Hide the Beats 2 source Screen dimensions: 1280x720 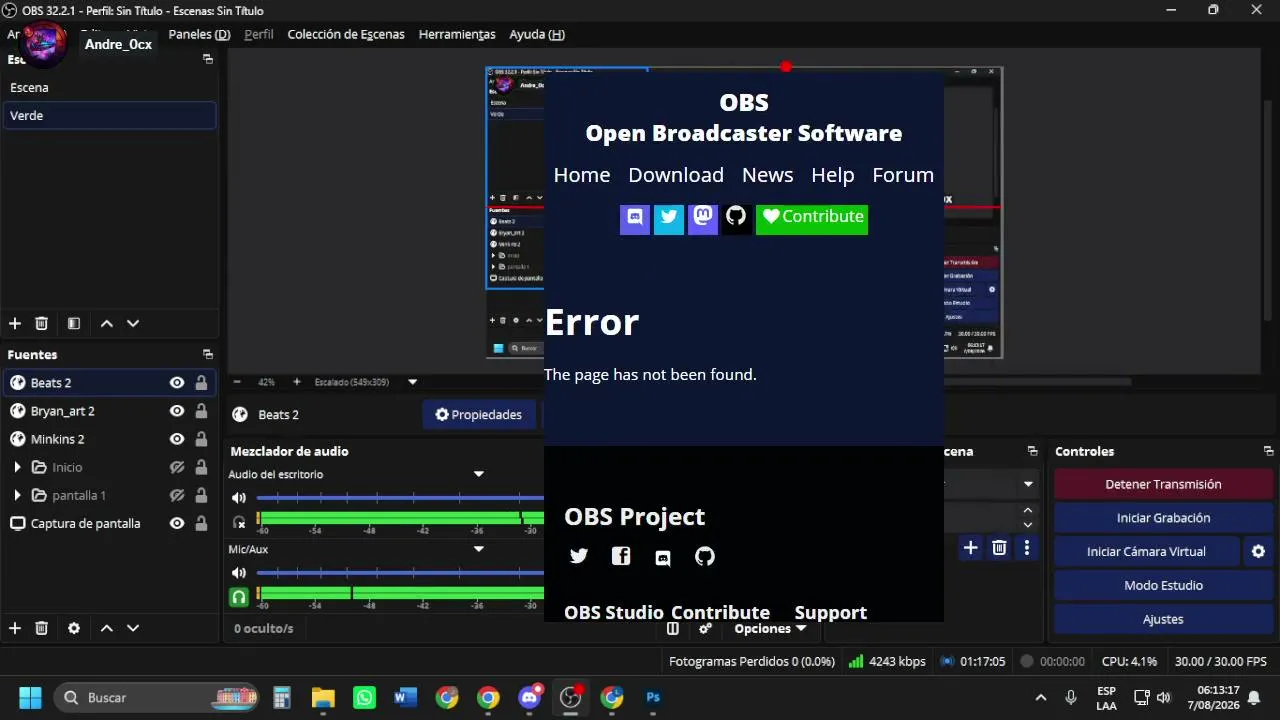coord(177,383)
